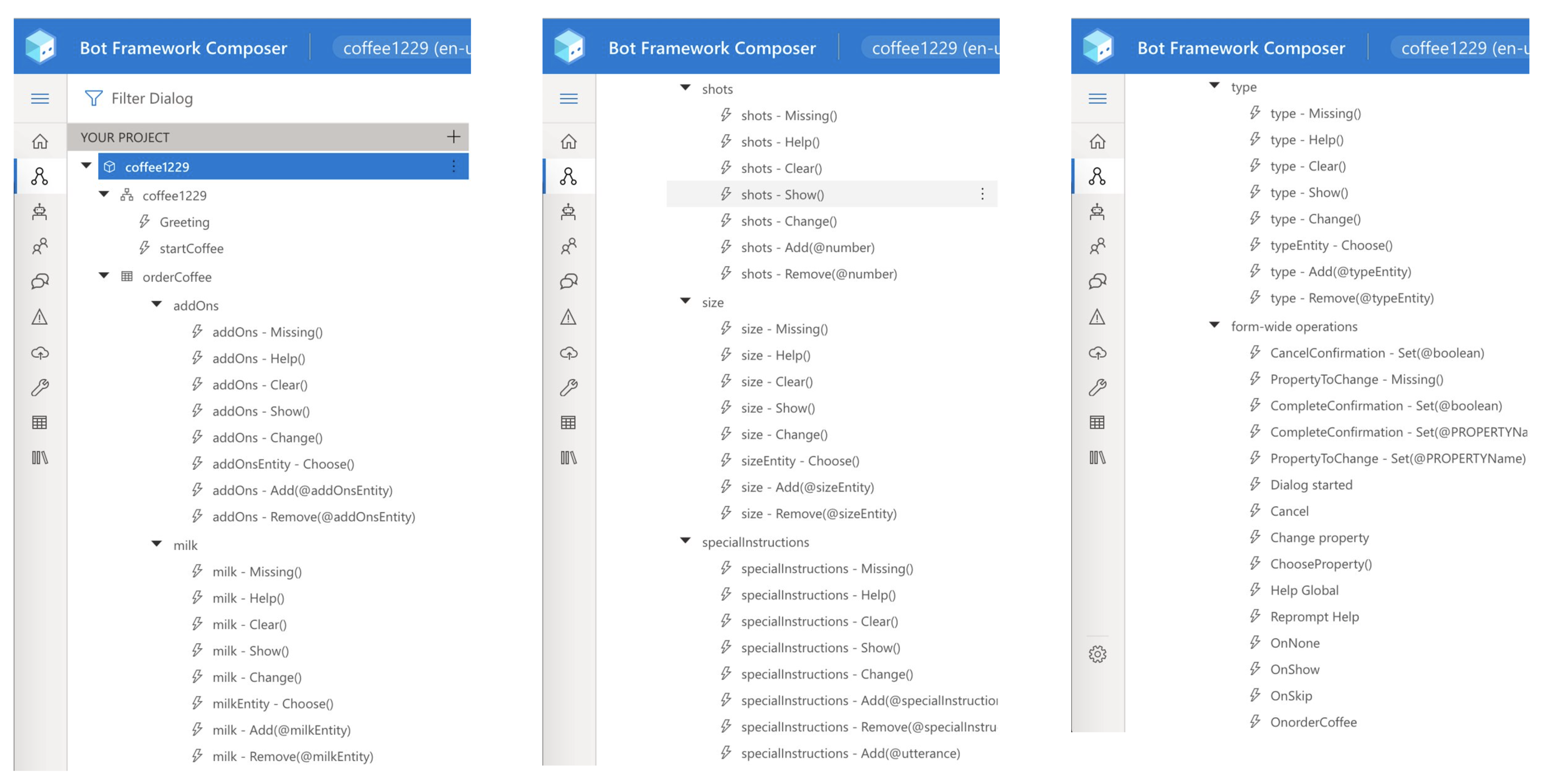Open the three-dot menu on shots - Show()
This screenshot has width=1549, height=784.
click(x=982, y=194)
